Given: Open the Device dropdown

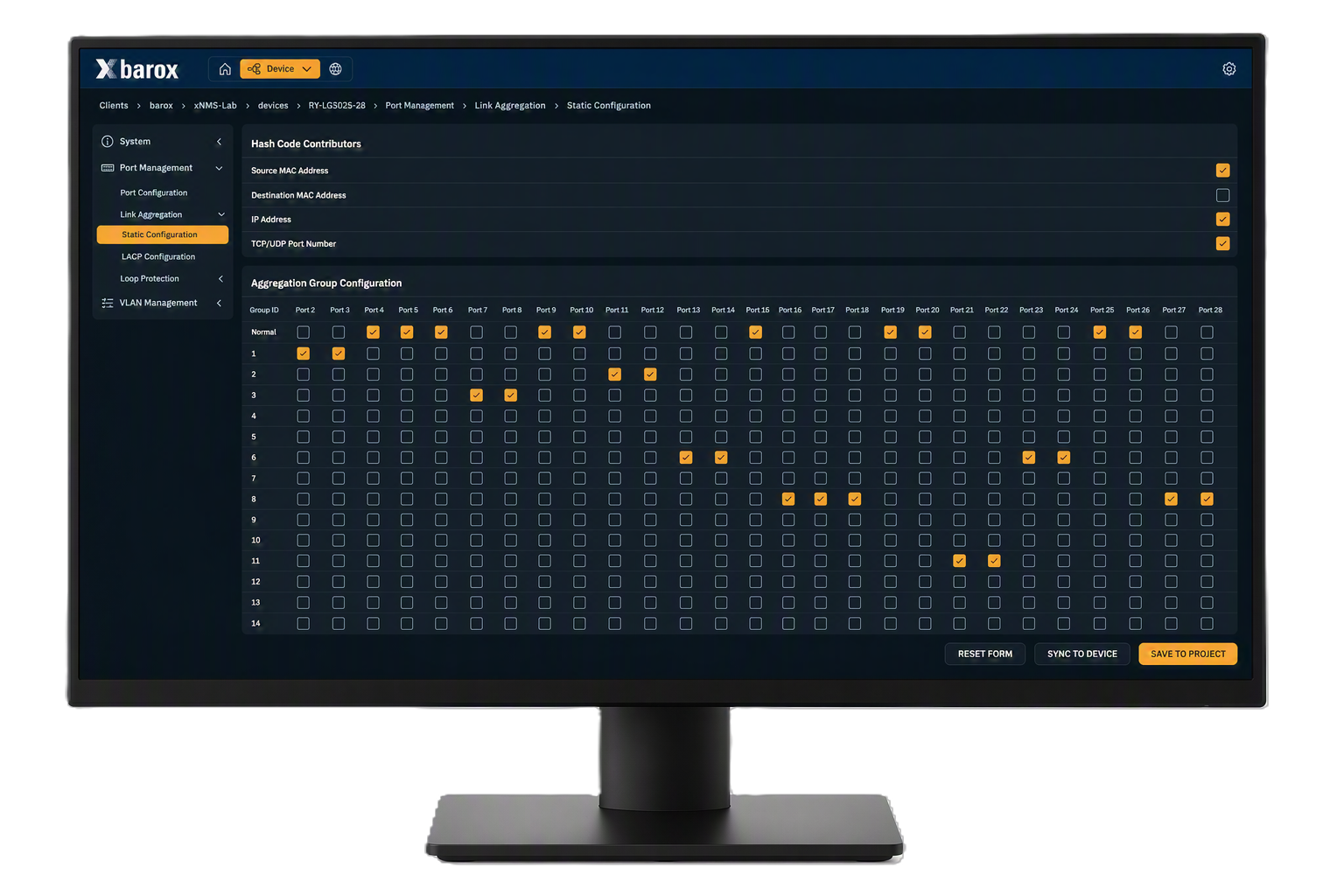Looking at the screenshot, I should [x=280, y=69].
